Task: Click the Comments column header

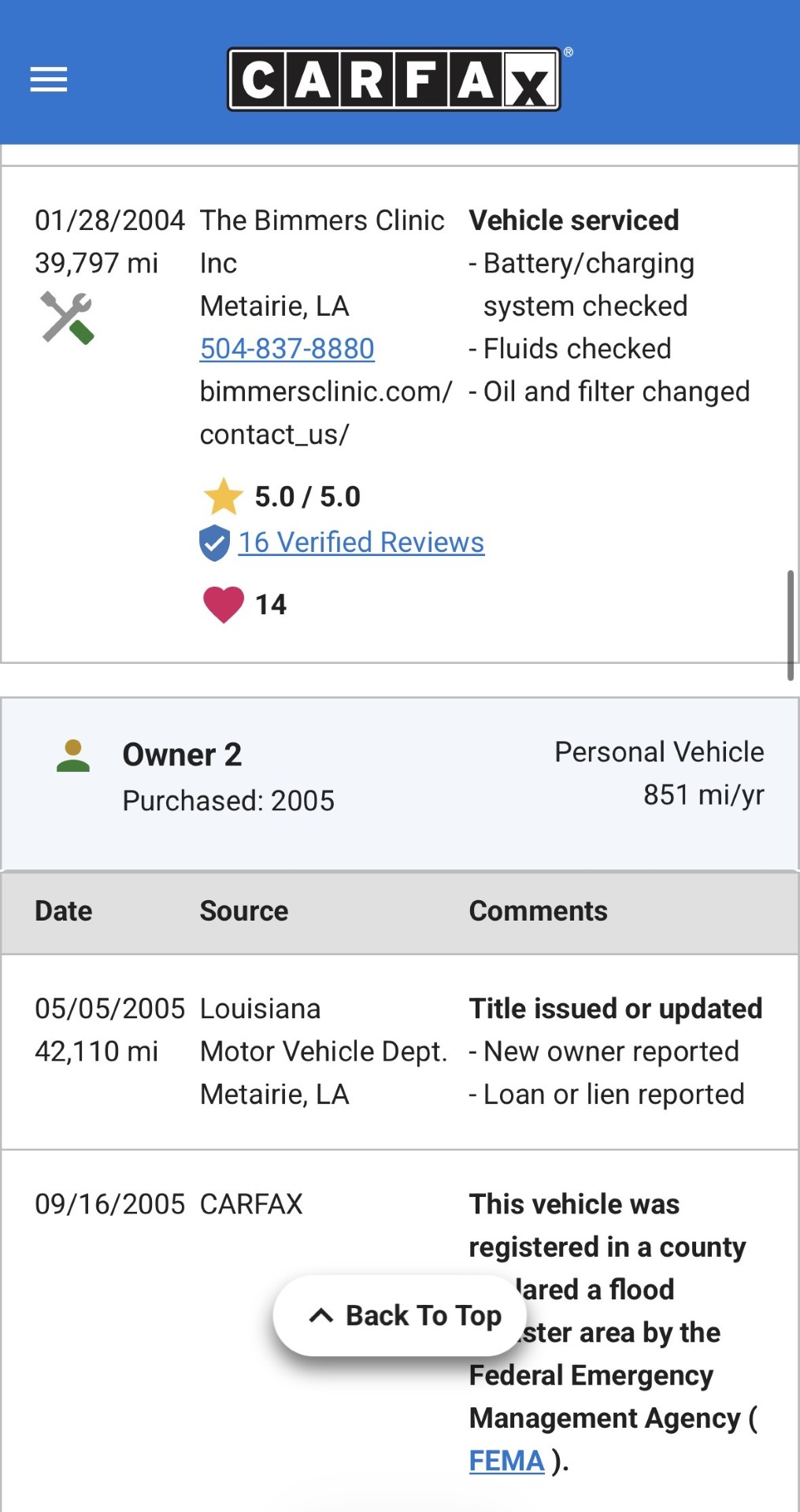Action: click(539, 911)
